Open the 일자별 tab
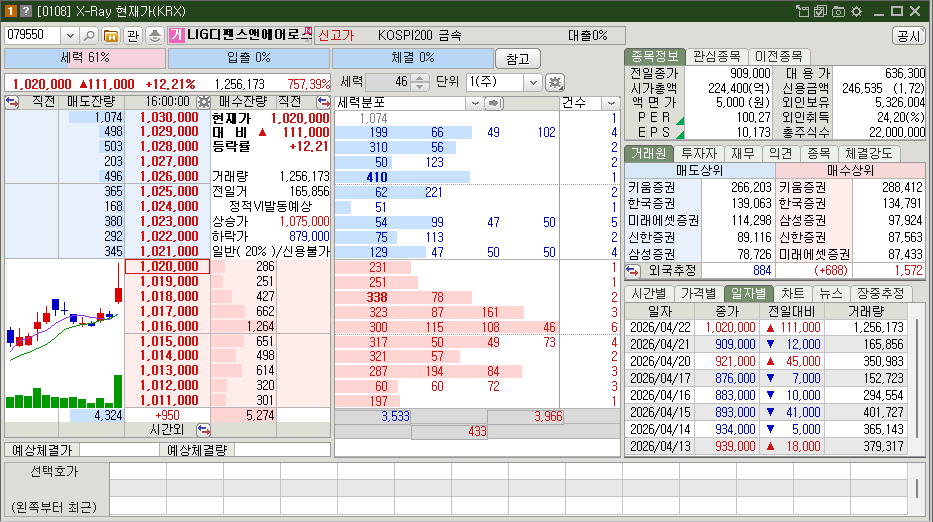Screen dimensions: 933x522 click(749, 293)
